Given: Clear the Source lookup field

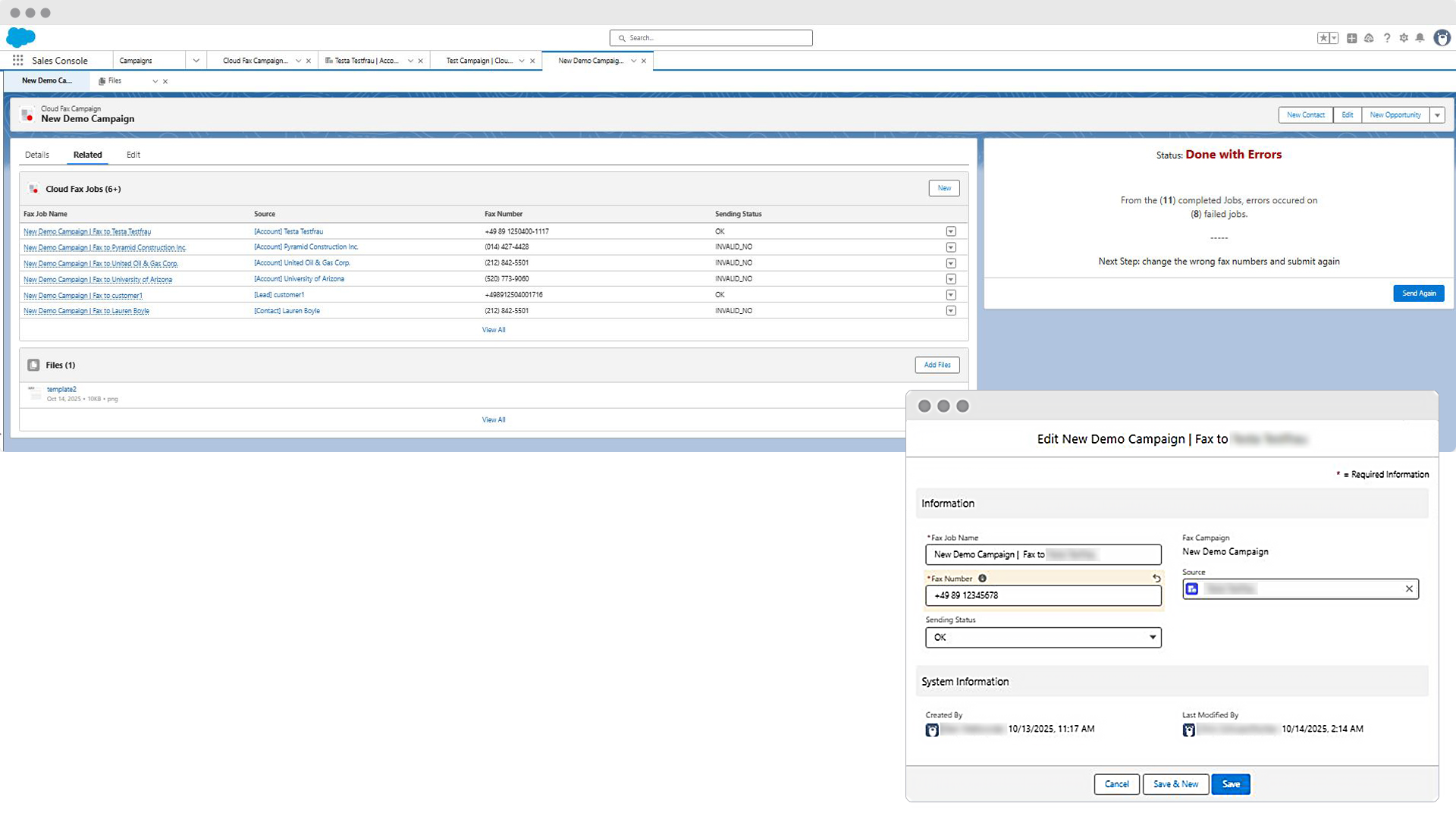Looking at the screenshot, I should [x=1409, y=589].
